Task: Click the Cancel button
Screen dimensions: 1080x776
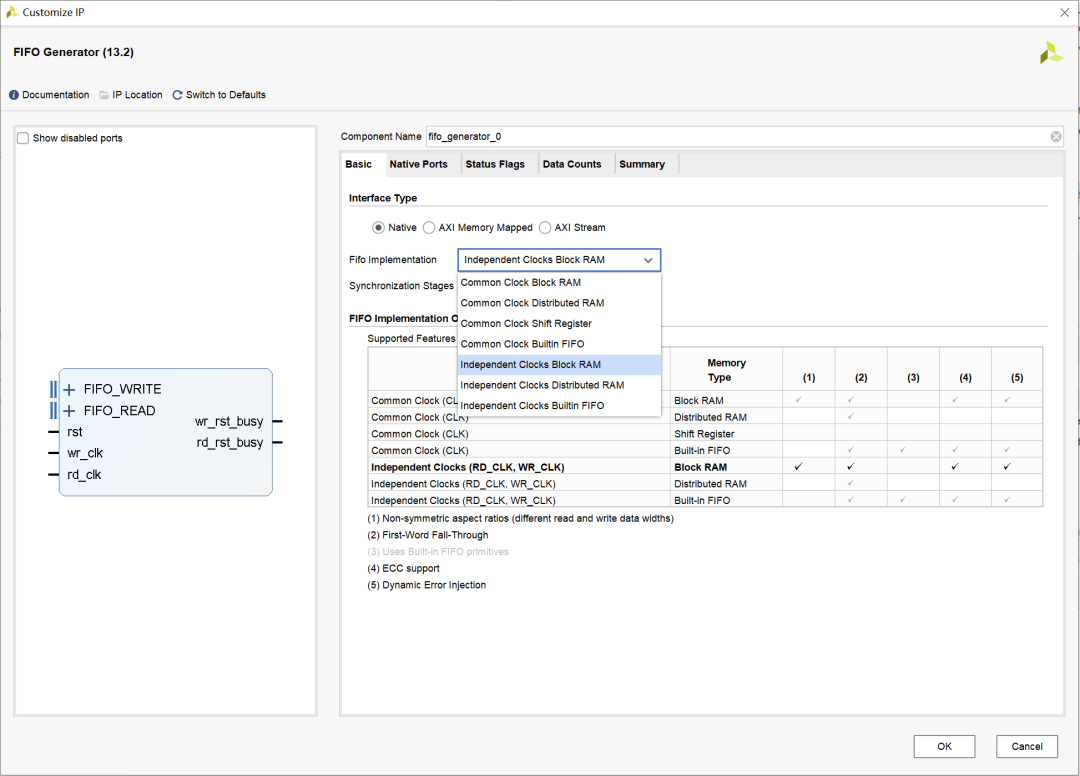Action: pos(1027,746)
